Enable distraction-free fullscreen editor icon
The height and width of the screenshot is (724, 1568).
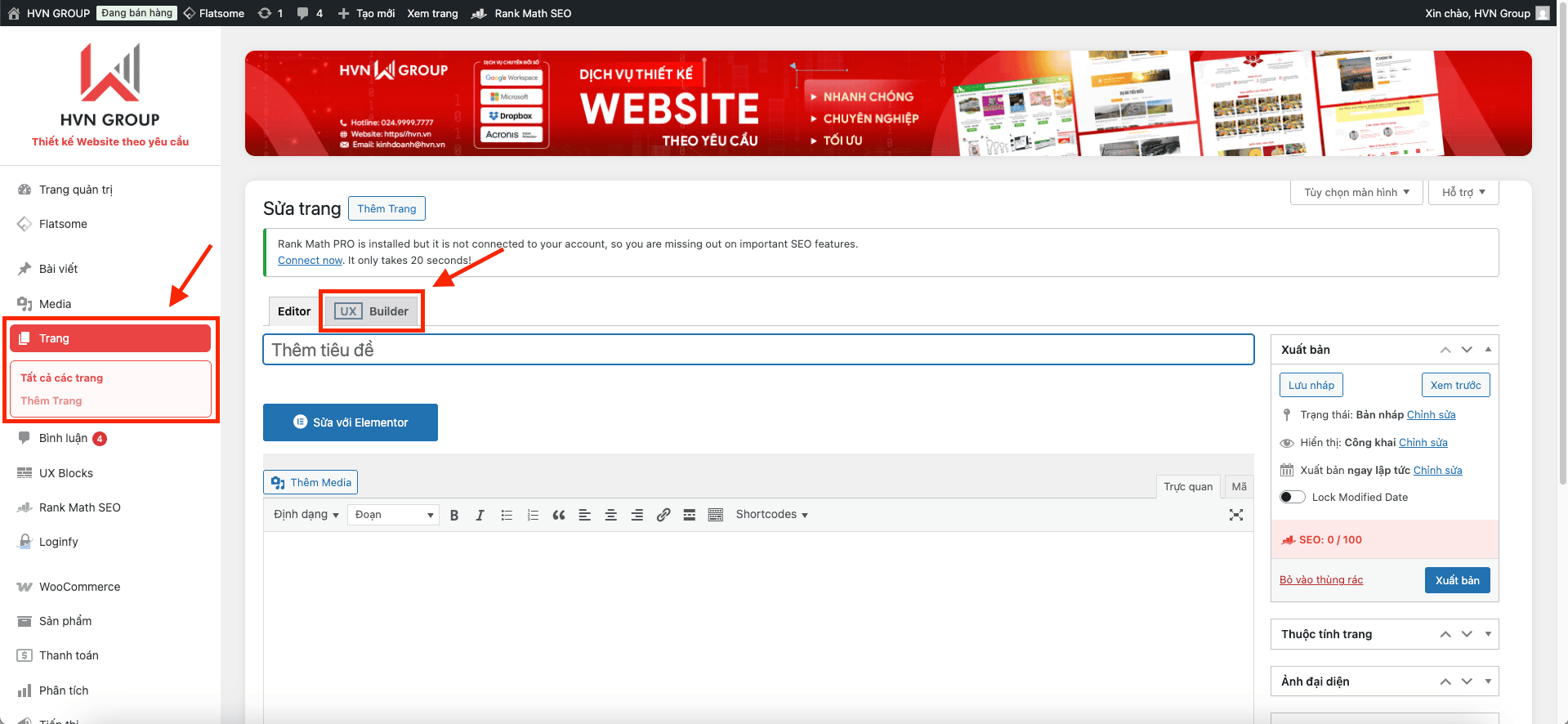(x=1235, y=515)
